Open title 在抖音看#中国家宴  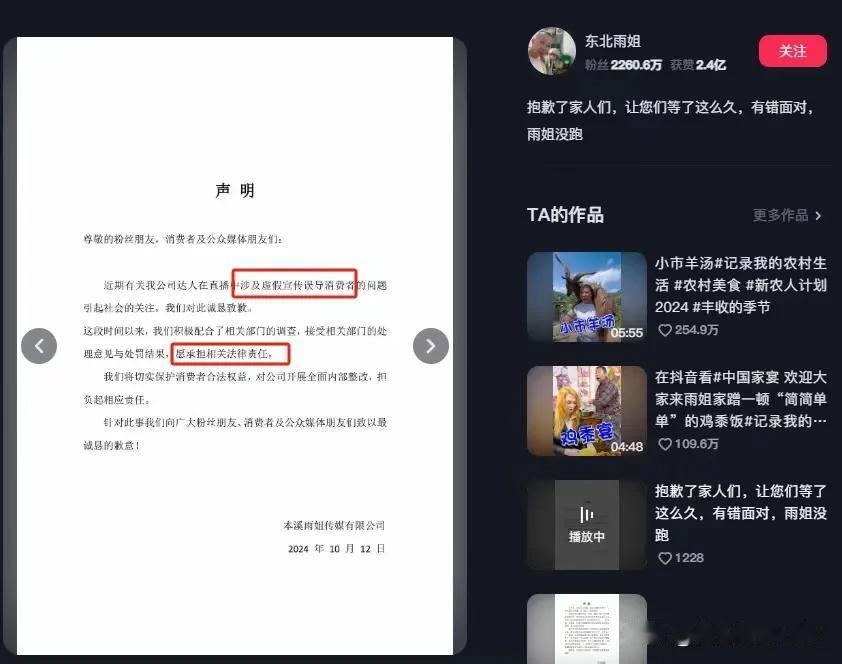(741, 399)
